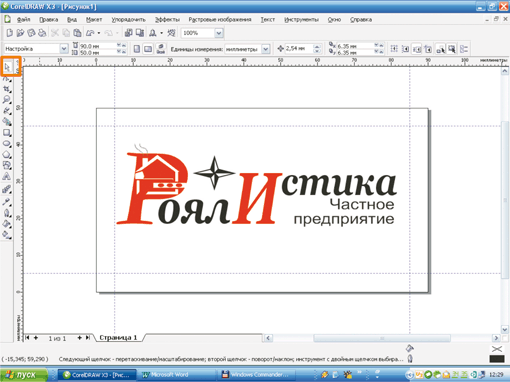Set page orientation to landscape
Image resolution: width=510 pixels, height=382 pixels.
(x=148, y=49)
